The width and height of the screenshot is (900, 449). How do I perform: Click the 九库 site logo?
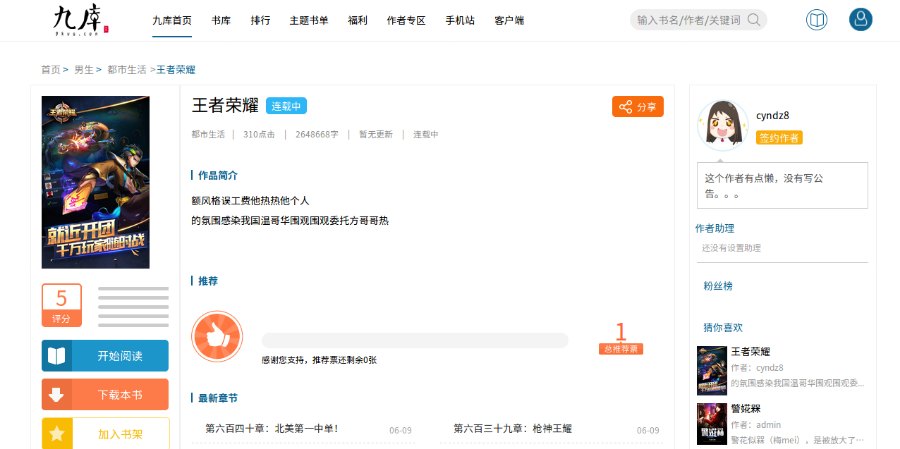pyautogui.click(x=80, y=19)
